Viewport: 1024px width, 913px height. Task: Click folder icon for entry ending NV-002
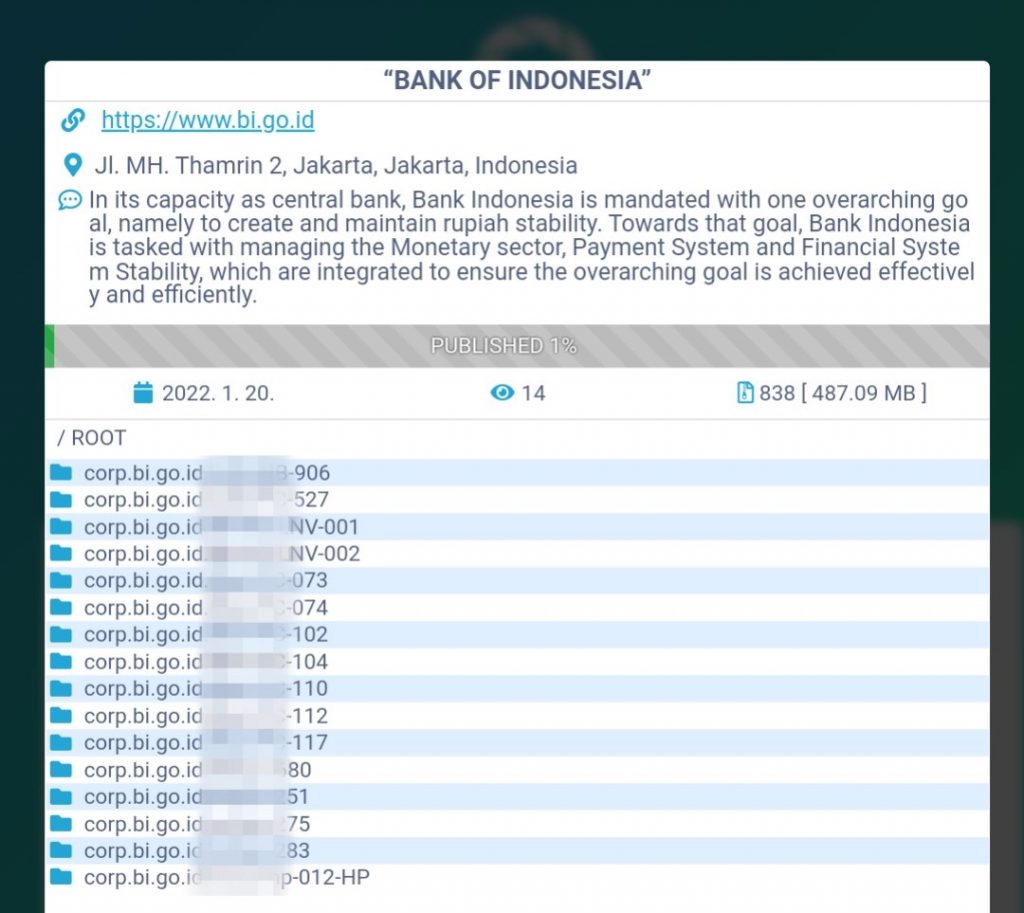pyautogui.click(x=61, y=554)
